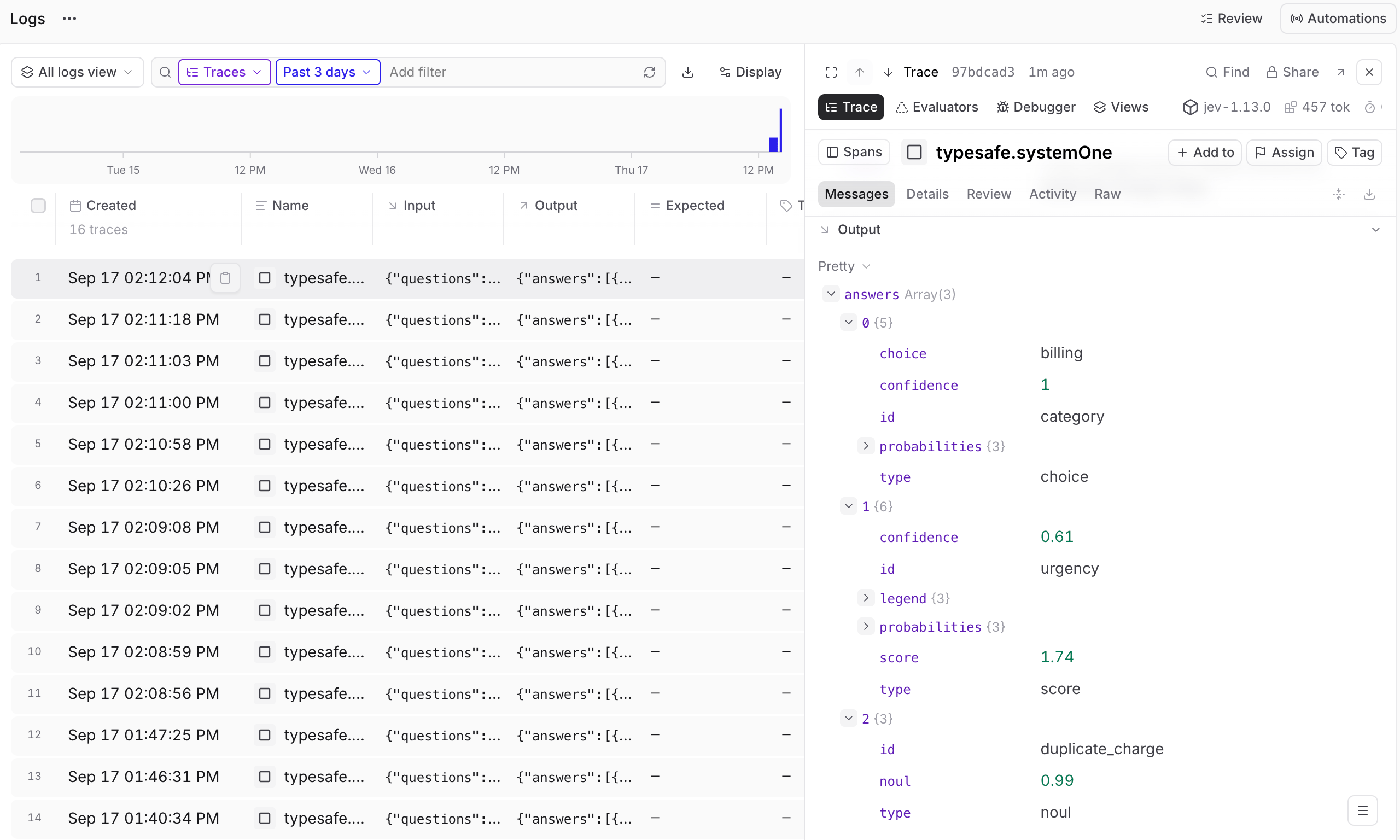Click span icon on the 02:10:26 PM row
The width and height of the screenshot is (1400, 840).
point(264,486)
